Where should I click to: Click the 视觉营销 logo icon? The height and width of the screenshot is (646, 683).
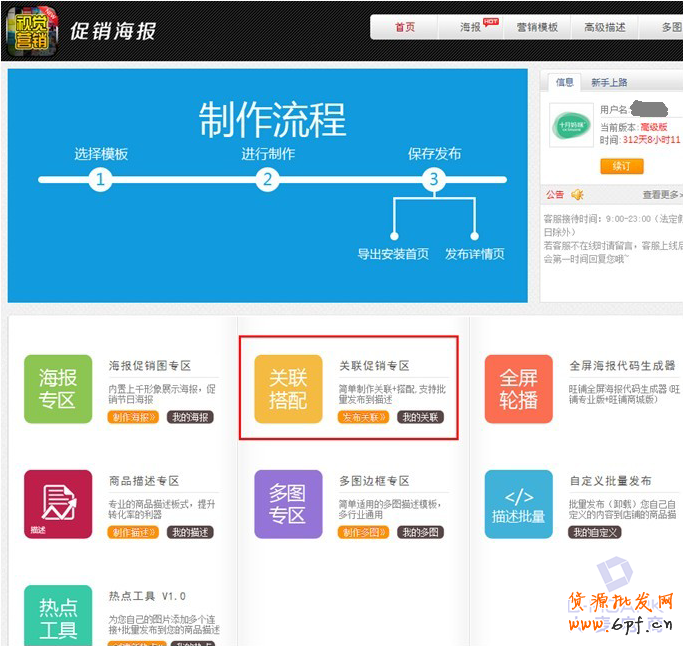click(x=32, y=31)
